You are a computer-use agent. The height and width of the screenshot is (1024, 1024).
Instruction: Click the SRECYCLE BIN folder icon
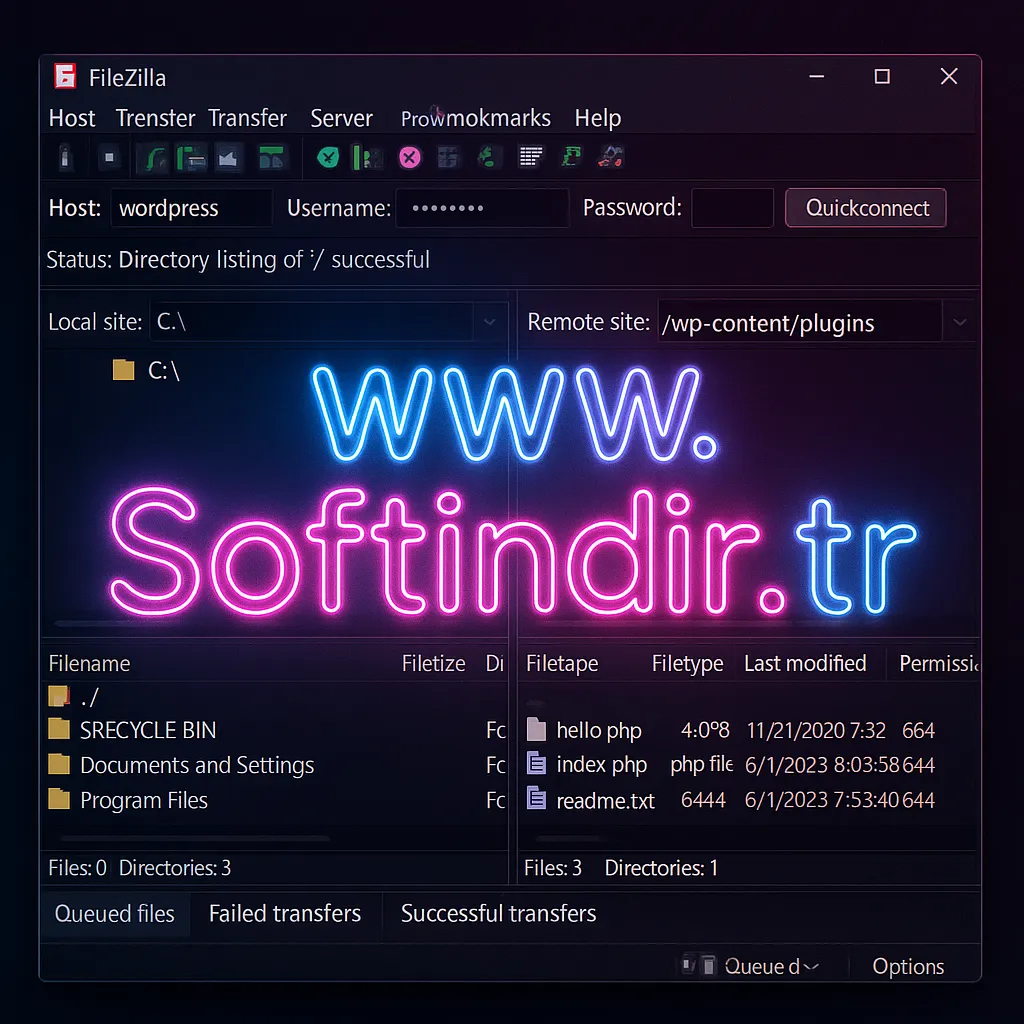tap(59, 728)
